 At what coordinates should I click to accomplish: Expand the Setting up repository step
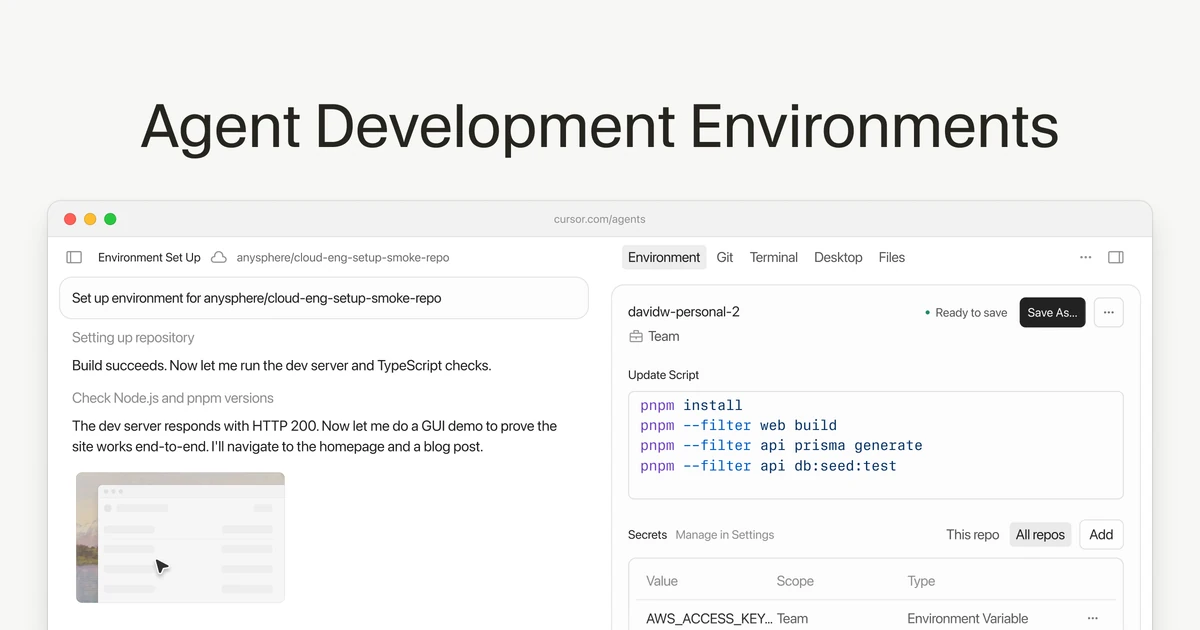point(133,338)
